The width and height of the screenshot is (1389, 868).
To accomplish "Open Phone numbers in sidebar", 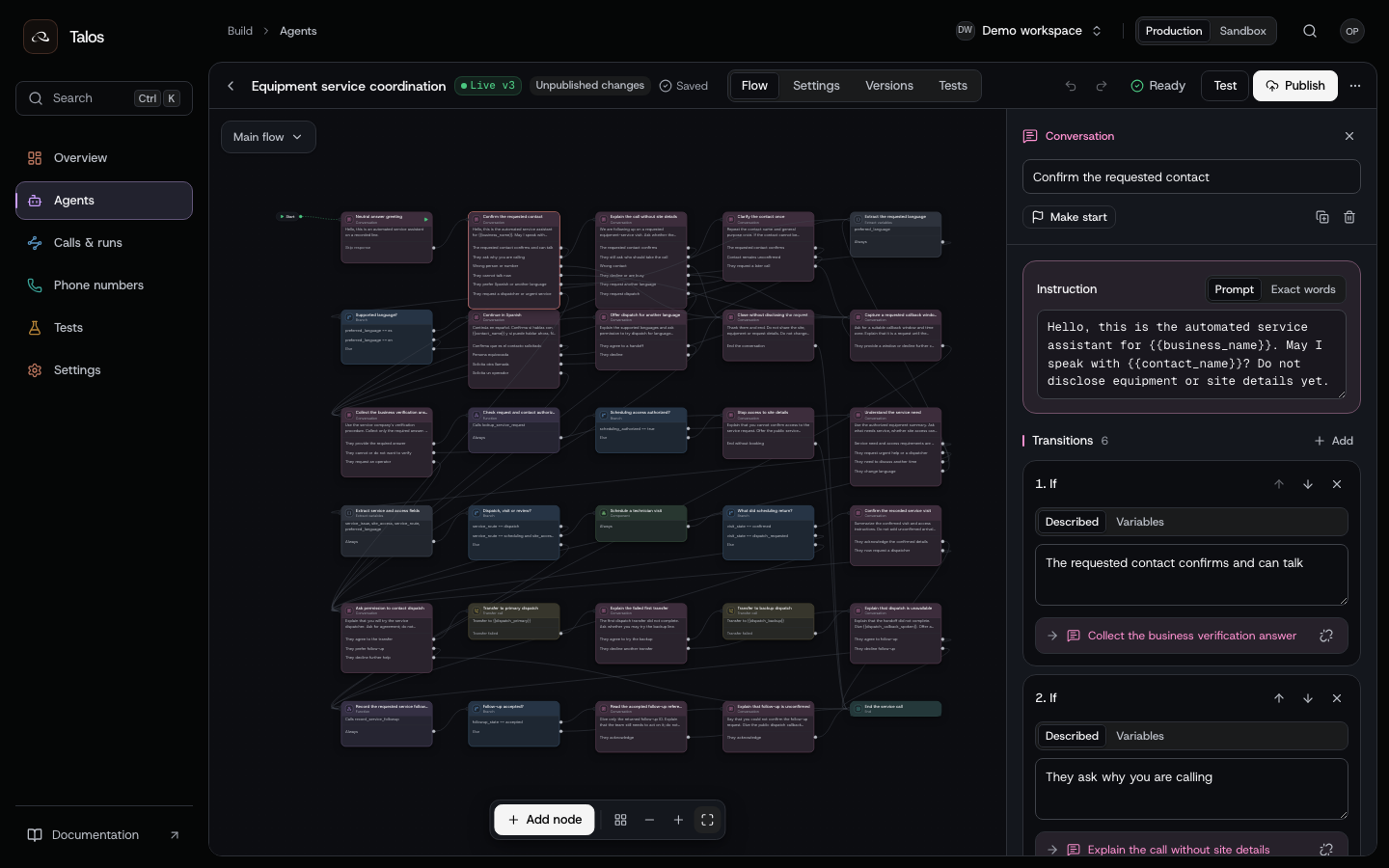I will 104,285.
